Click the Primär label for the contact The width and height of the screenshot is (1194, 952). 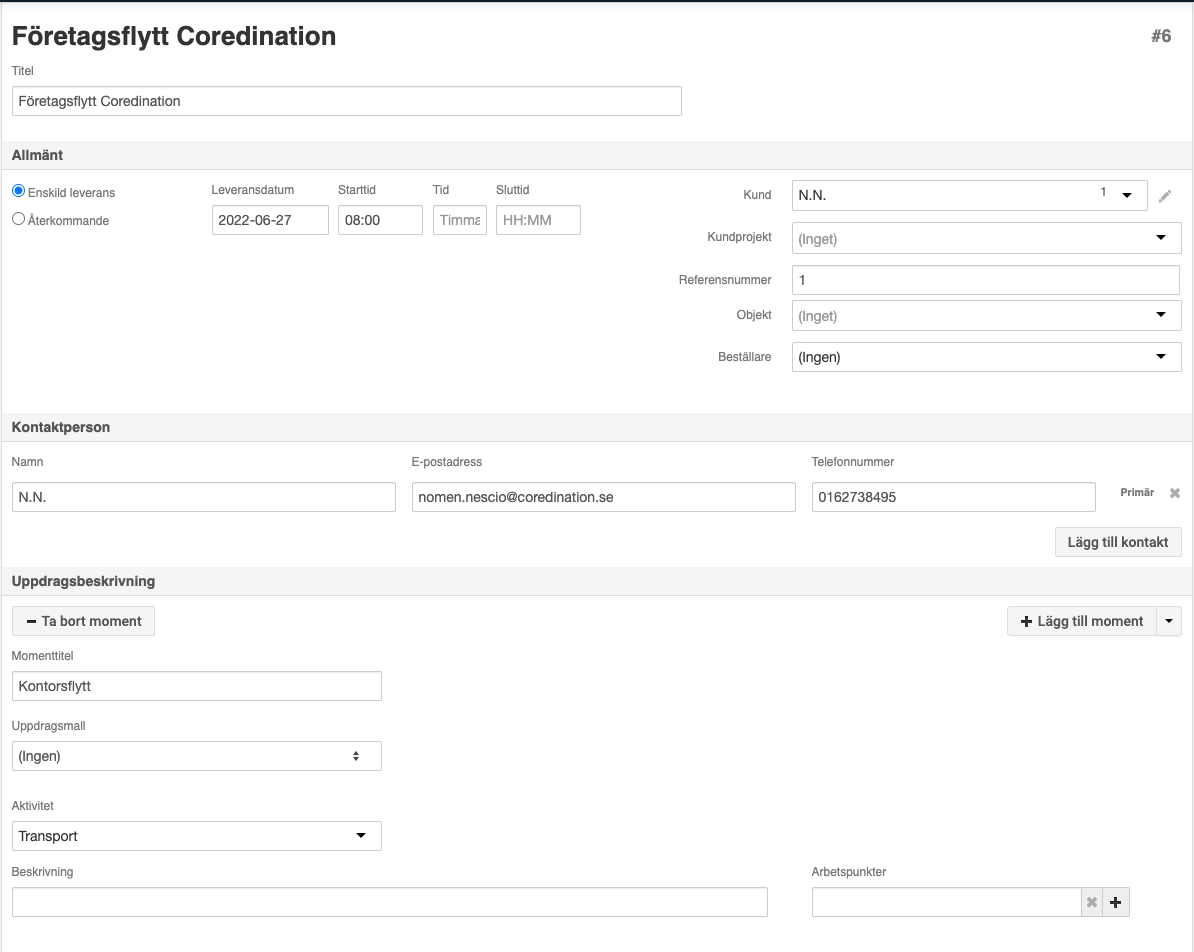tap(1137, 493)
